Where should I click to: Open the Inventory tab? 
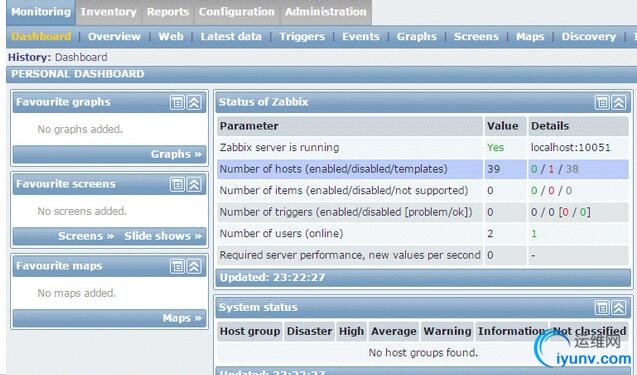pyautogui.click(x=108, y=12)
